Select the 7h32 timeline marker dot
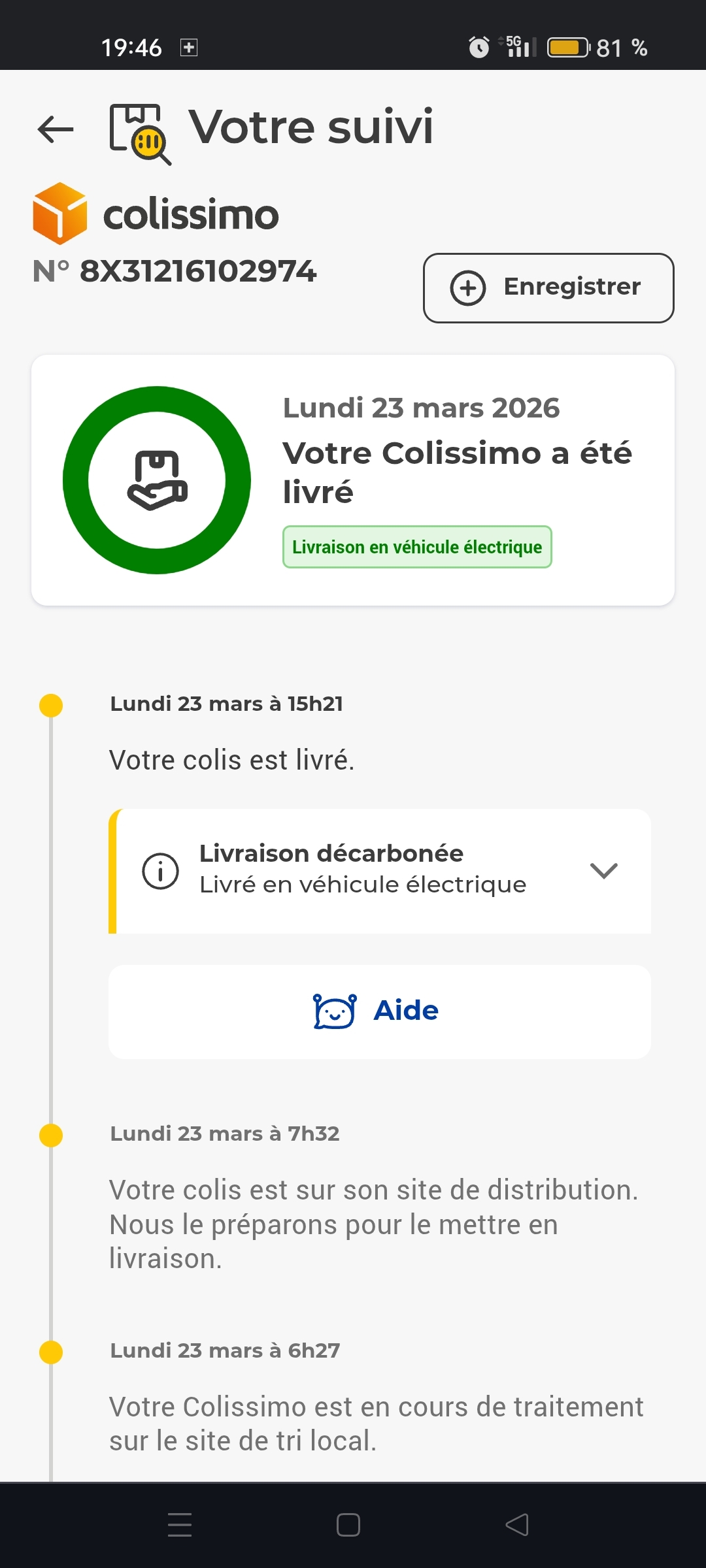The height and width of the screenshot is (1568, 706). (51, 1135)
